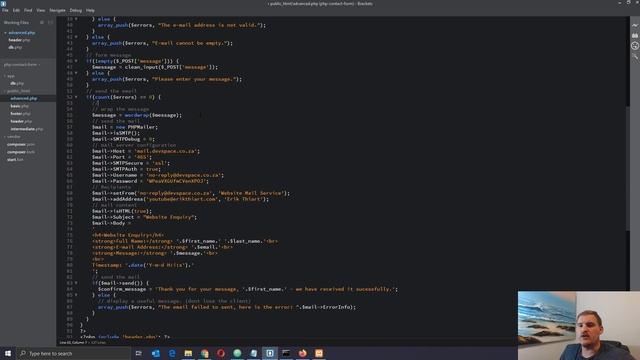The height and width of the screenshot is (360, 640).
Task: Fold the if($mail->send()) block at line 83
Action: point(76,283)
